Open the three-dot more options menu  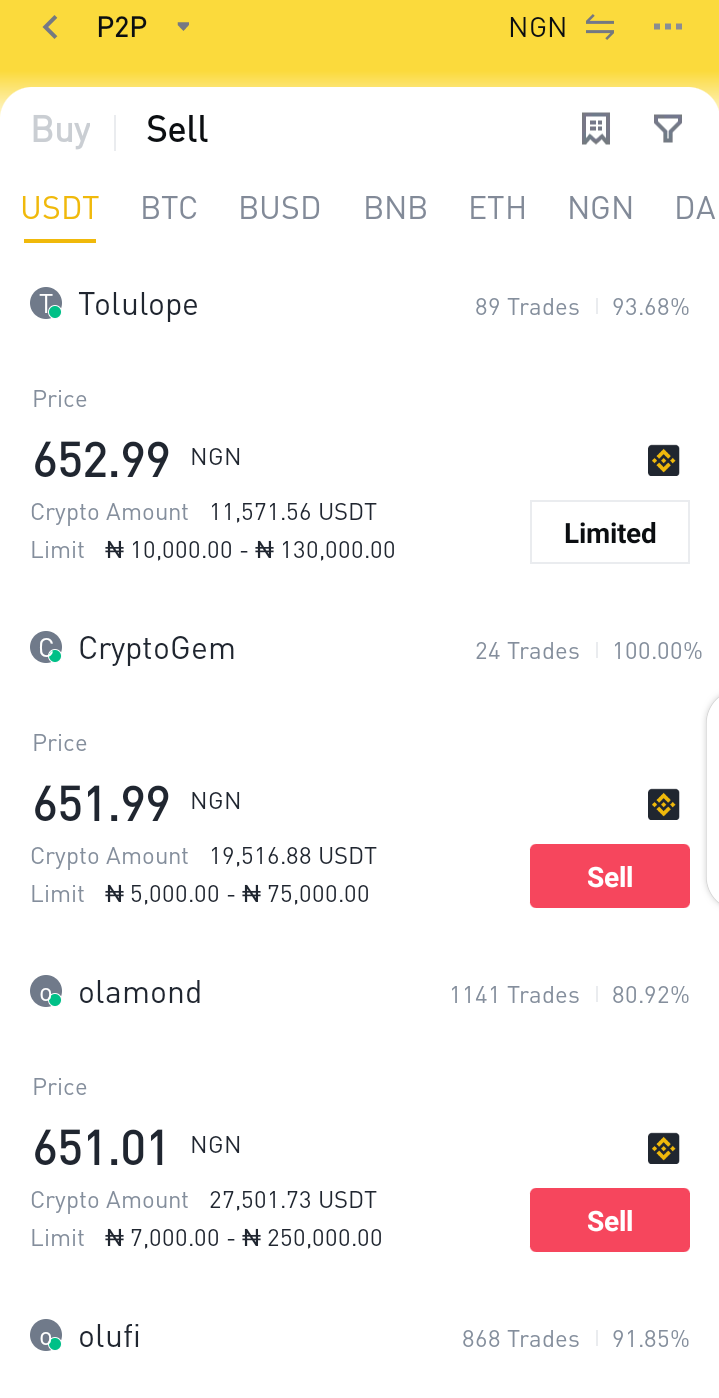(667, 27)
